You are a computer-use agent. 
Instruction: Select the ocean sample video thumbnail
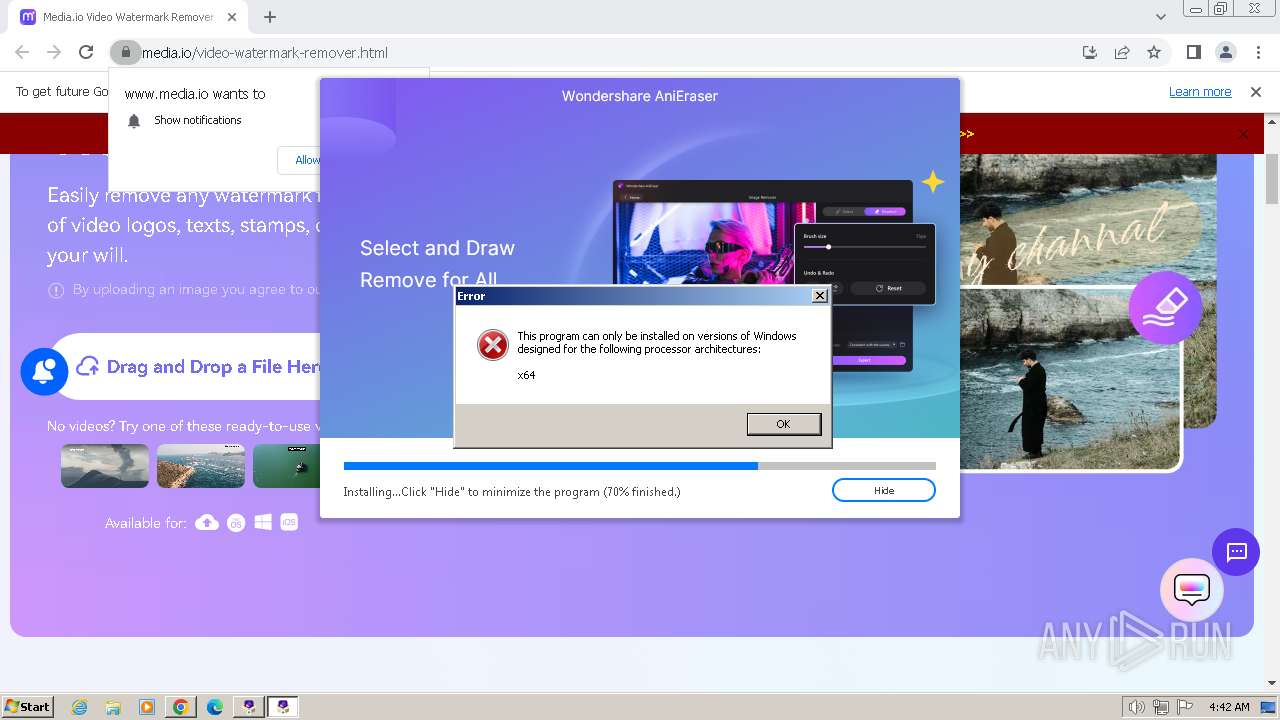click(201, 466)
